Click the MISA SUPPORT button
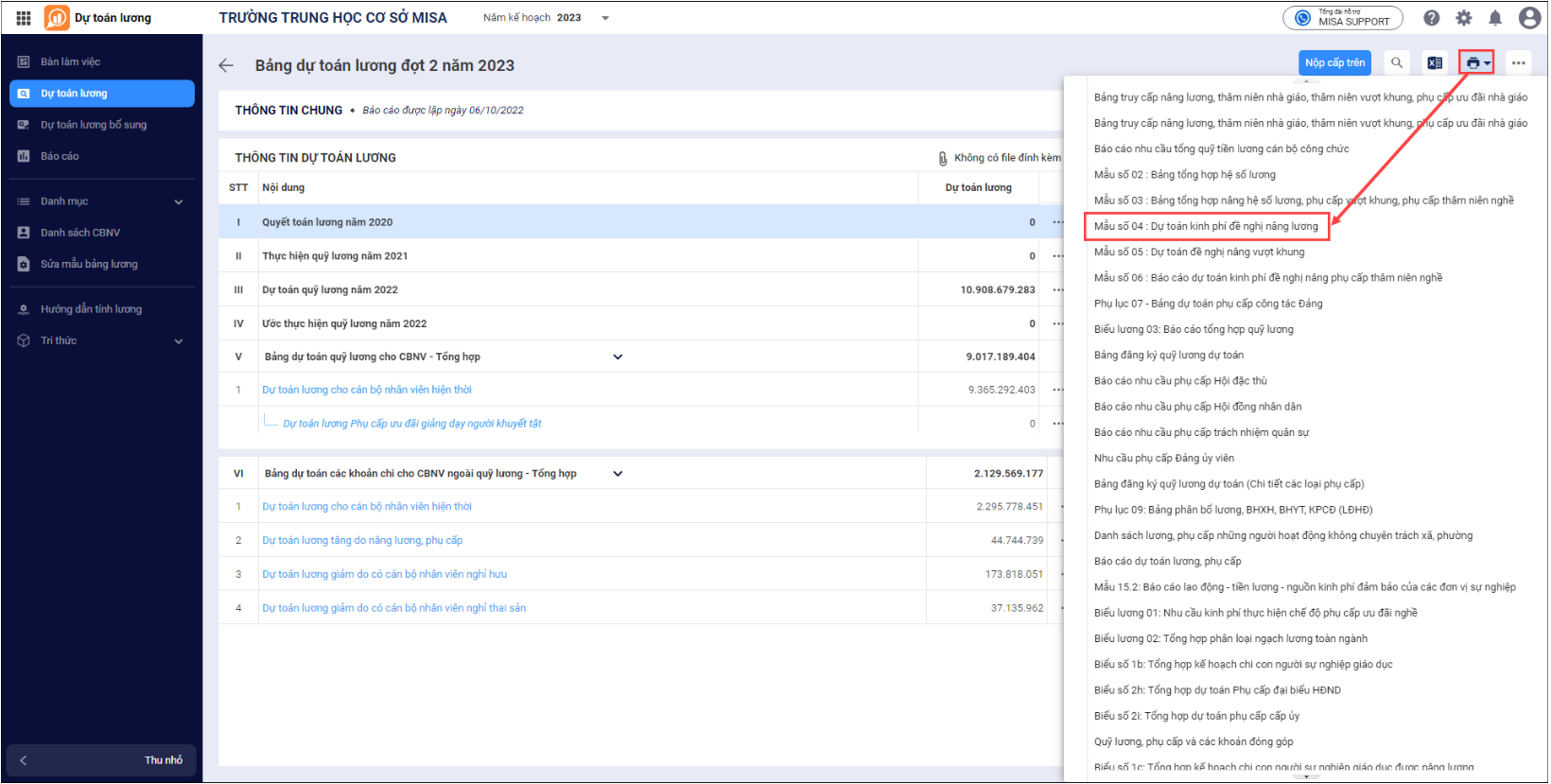The height and width of the screenshot is (784, 1551). click(1343, 18)
